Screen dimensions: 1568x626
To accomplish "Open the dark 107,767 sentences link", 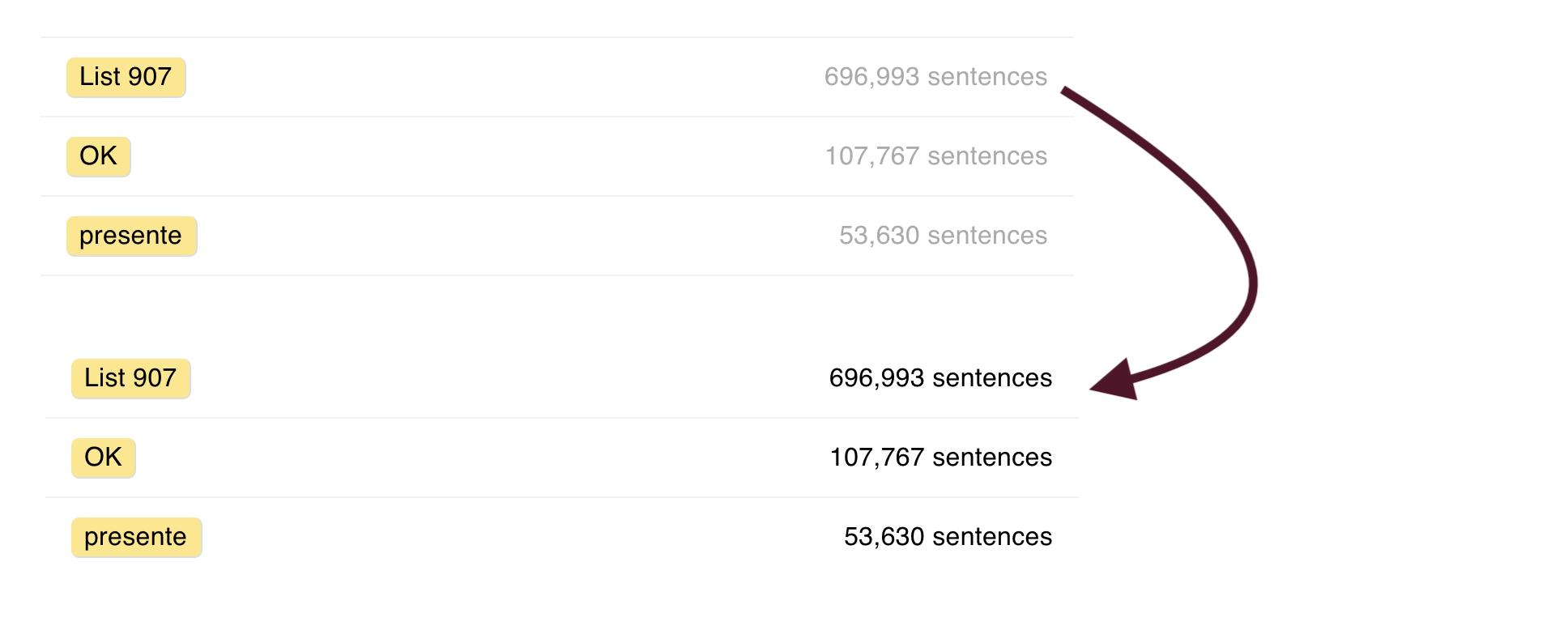I will pos(938,457).
